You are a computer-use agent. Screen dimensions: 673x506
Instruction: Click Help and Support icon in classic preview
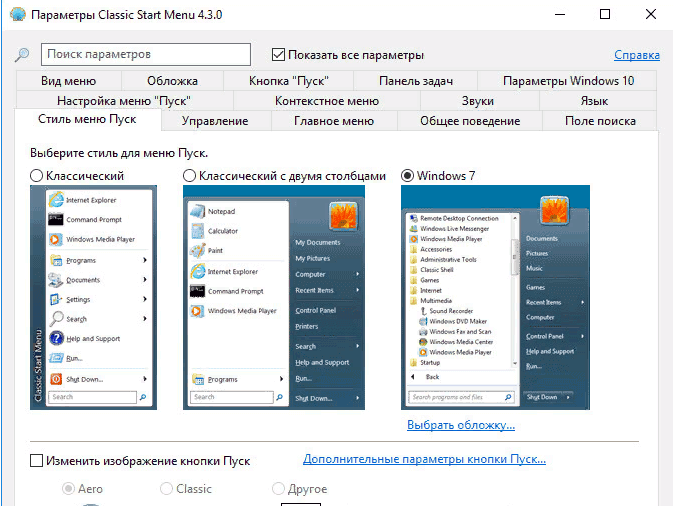[x=56, y=338]
